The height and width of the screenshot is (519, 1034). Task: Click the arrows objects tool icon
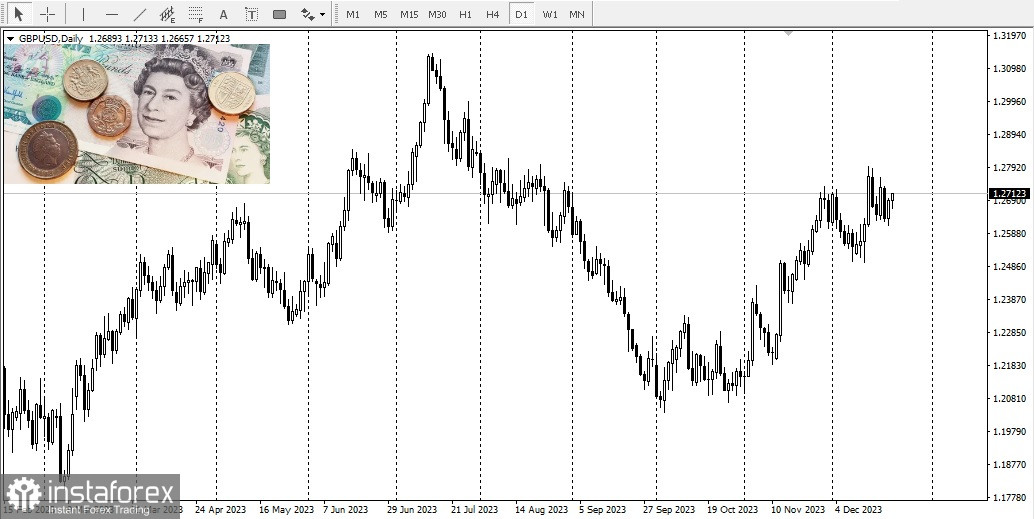308,14
